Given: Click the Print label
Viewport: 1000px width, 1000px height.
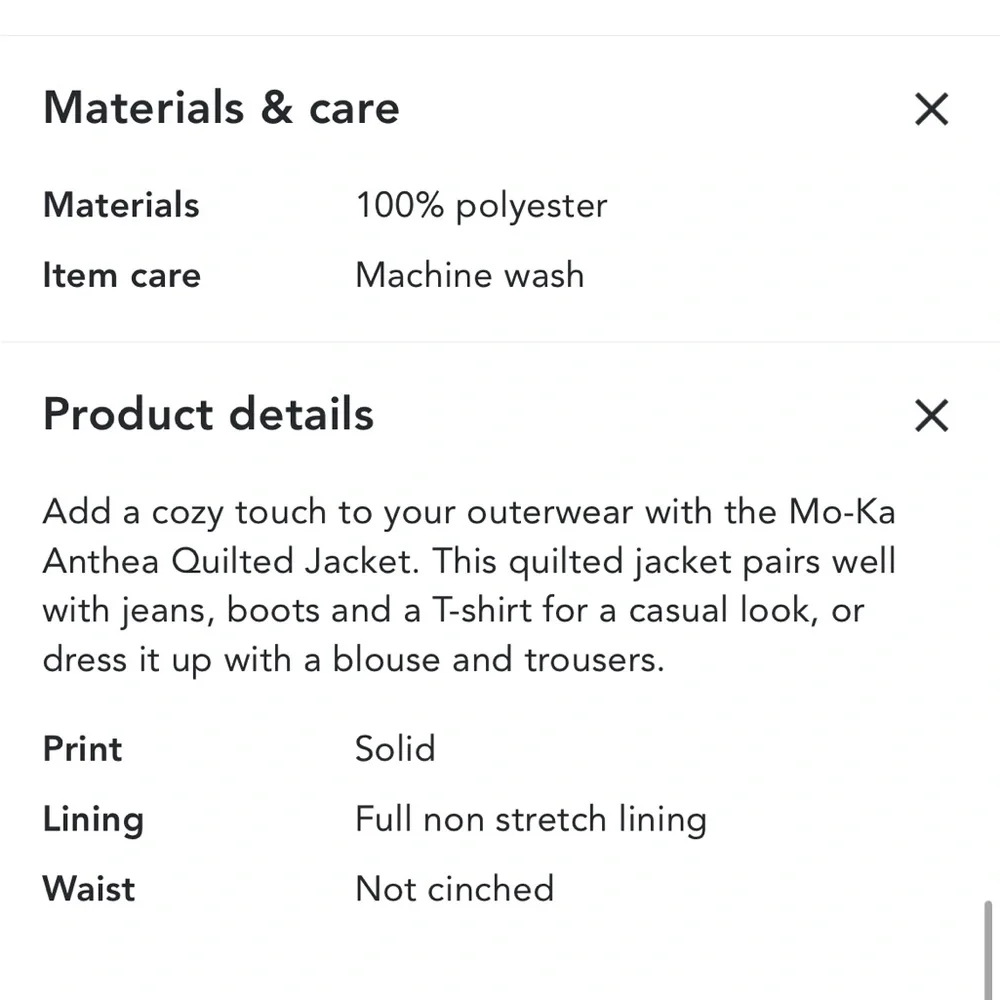Looking at the screenshot, I should pos(82,748).
